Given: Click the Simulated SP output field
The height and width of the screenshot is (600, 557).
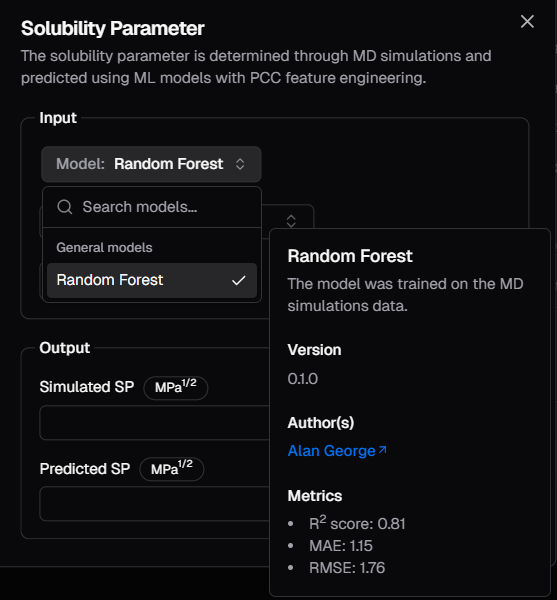Looking at the screenshot, I should [155, 423].
